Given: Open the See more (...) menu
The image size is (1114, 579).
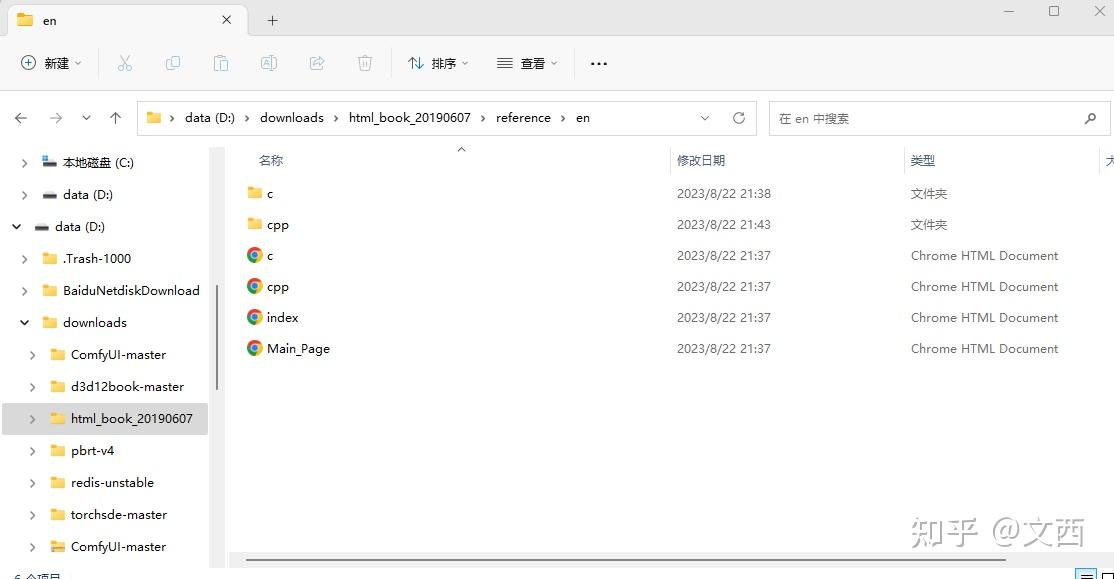Looking at the screenshot, I should [x=598, y=62].
